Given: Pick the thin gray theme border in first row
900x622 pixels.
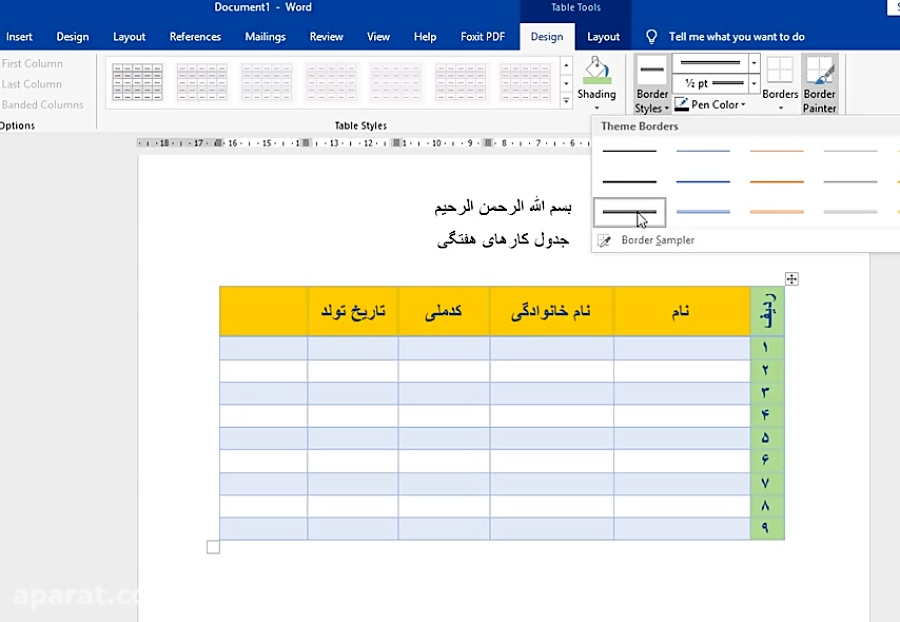Looking at the screenshot, I should tap(850, 151).
